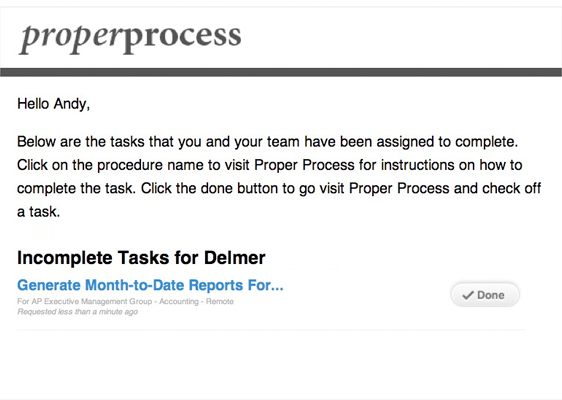Click the Incomplete Tasks for Delmer heading
The width and height of the screenshot is (562, 400).
tap(141, 258)
